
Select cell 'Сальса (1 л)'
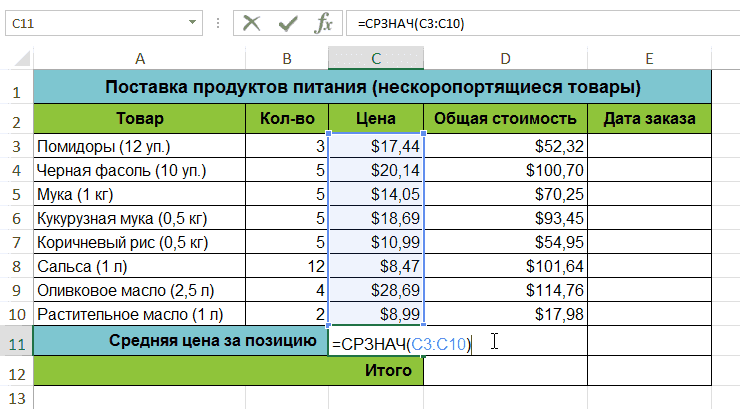140,267
